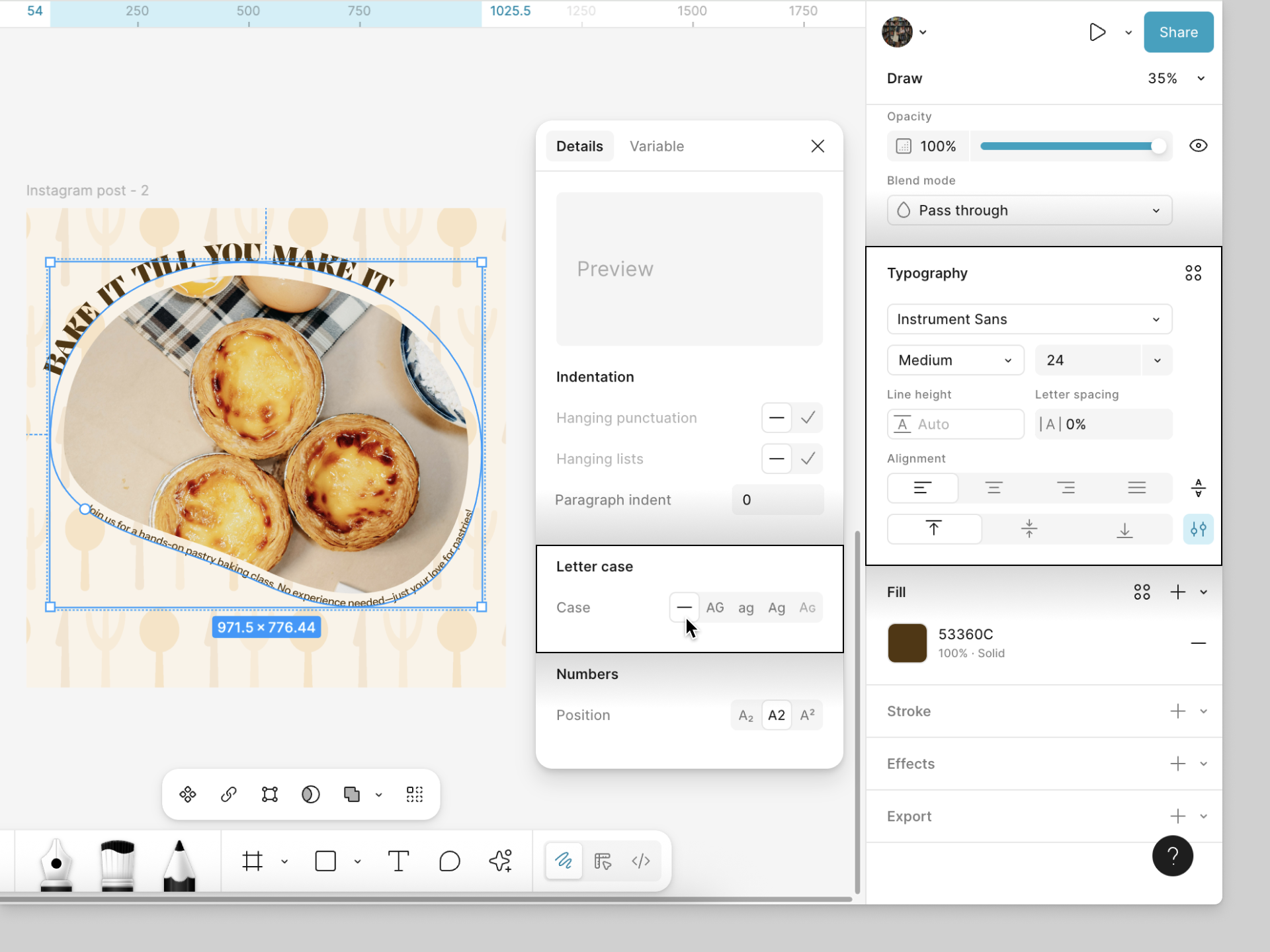1270x952 pixels.
Task: Select the Pencil tool
Action: click(179, 861)
